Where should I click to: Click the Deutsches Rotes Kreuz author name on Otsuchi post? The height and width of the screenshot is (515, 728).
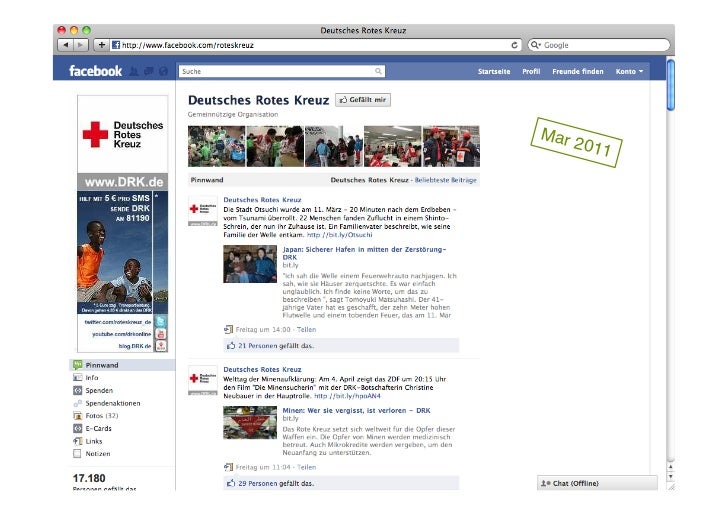262,200
